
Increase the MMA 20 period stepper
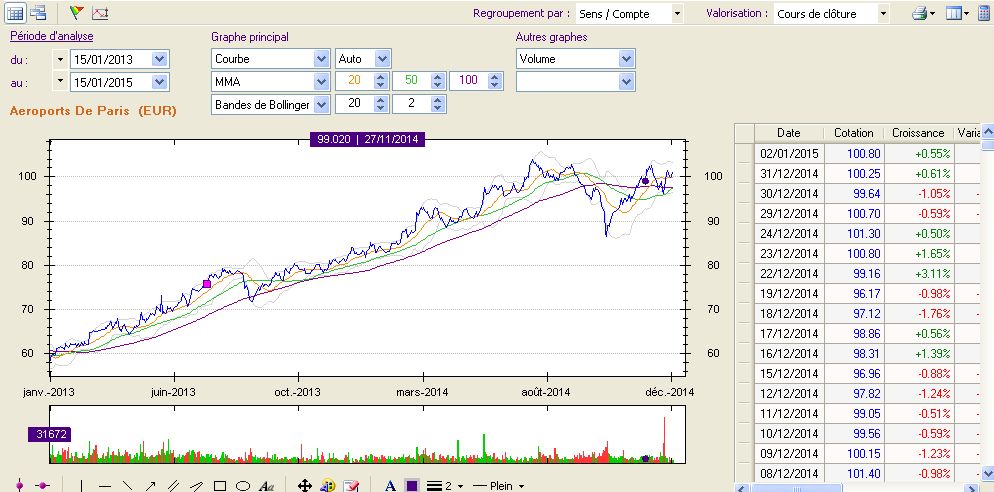click(379, 77)
